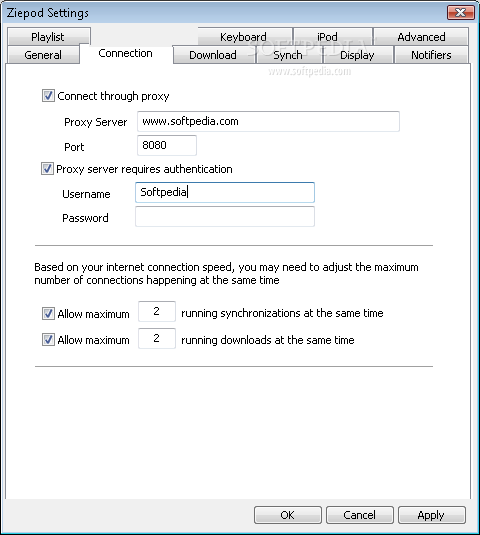Switch to the Playlist tab

48,37
